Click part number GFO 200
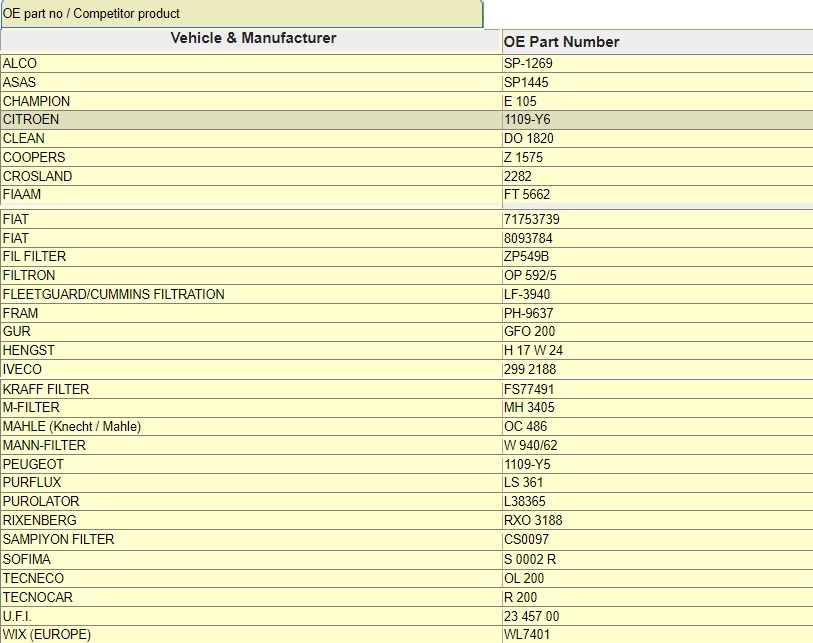This screenshot has height=643, width=813. [529, 331]
